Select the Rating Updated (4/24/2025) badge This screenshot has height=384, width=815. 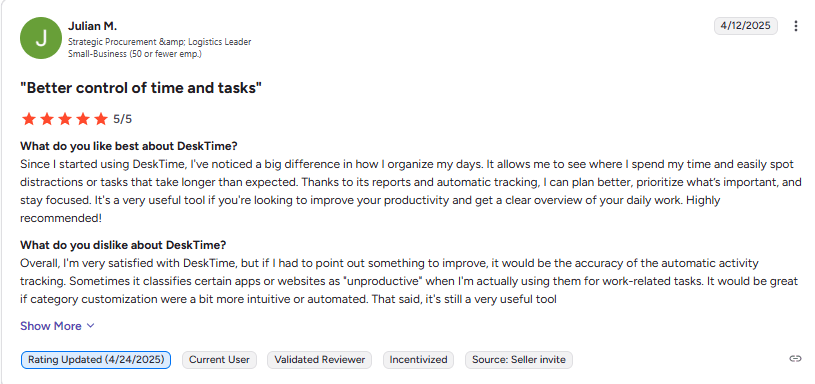pos(96,360)
